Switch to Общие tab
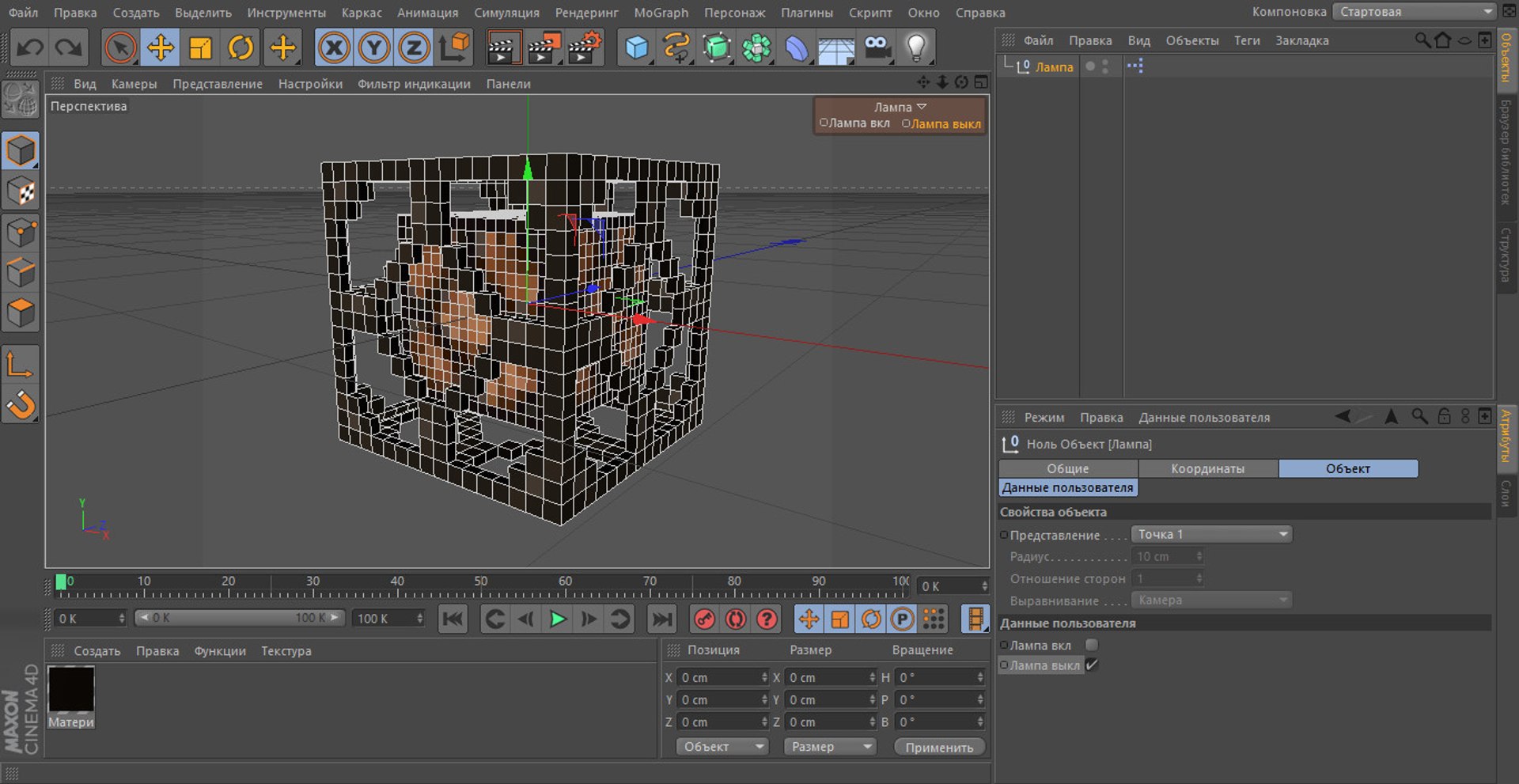This screenshot has width=1519, height=784. pos(1068,468)
